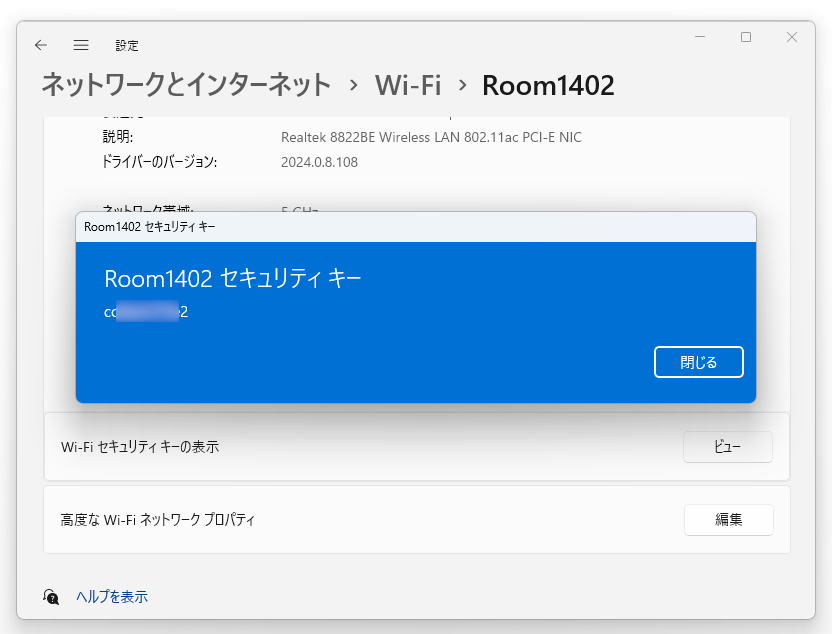Click the Room1402 セキュリティ キー dialog title bar
Screen dimensions: 832x634
click(x=300, y=227)
